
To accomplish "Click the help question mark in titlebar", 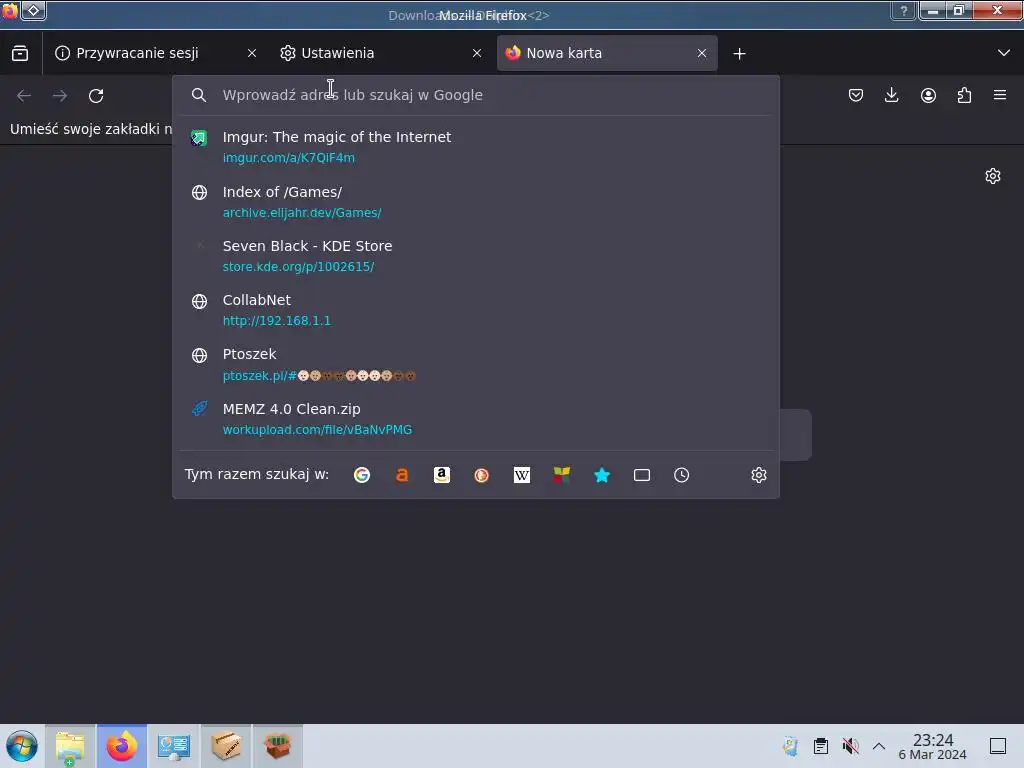I will (x=903, y=10).
